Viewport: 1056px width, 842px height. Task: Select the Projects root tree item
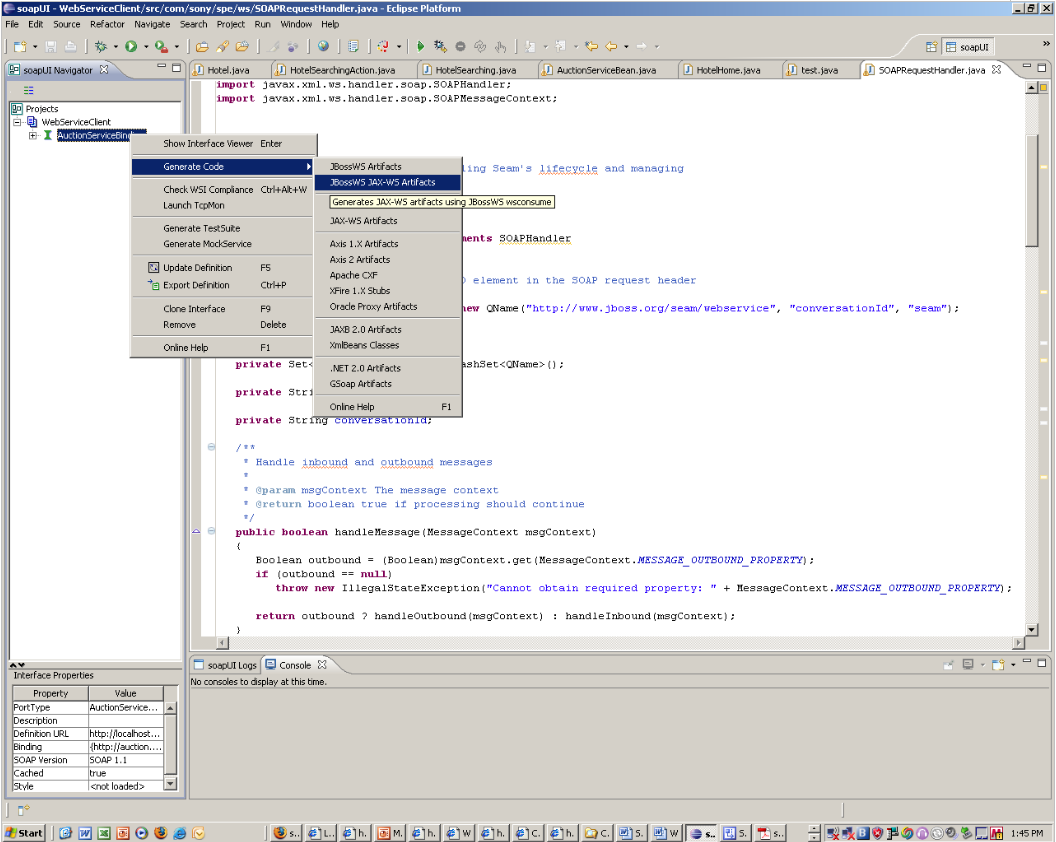click(x=42, y=108)
